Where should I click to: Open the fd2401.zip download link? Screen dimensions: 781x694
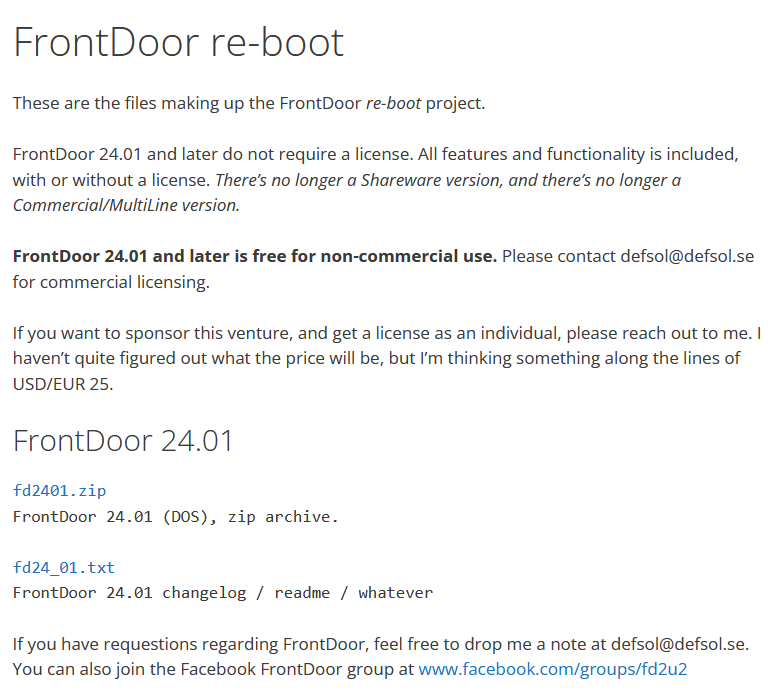point(59,491)
